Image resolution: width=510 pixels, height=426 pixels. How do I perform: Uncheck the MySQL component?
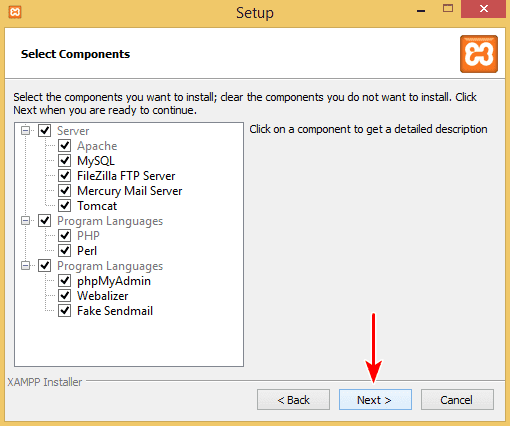pos(65,161)
